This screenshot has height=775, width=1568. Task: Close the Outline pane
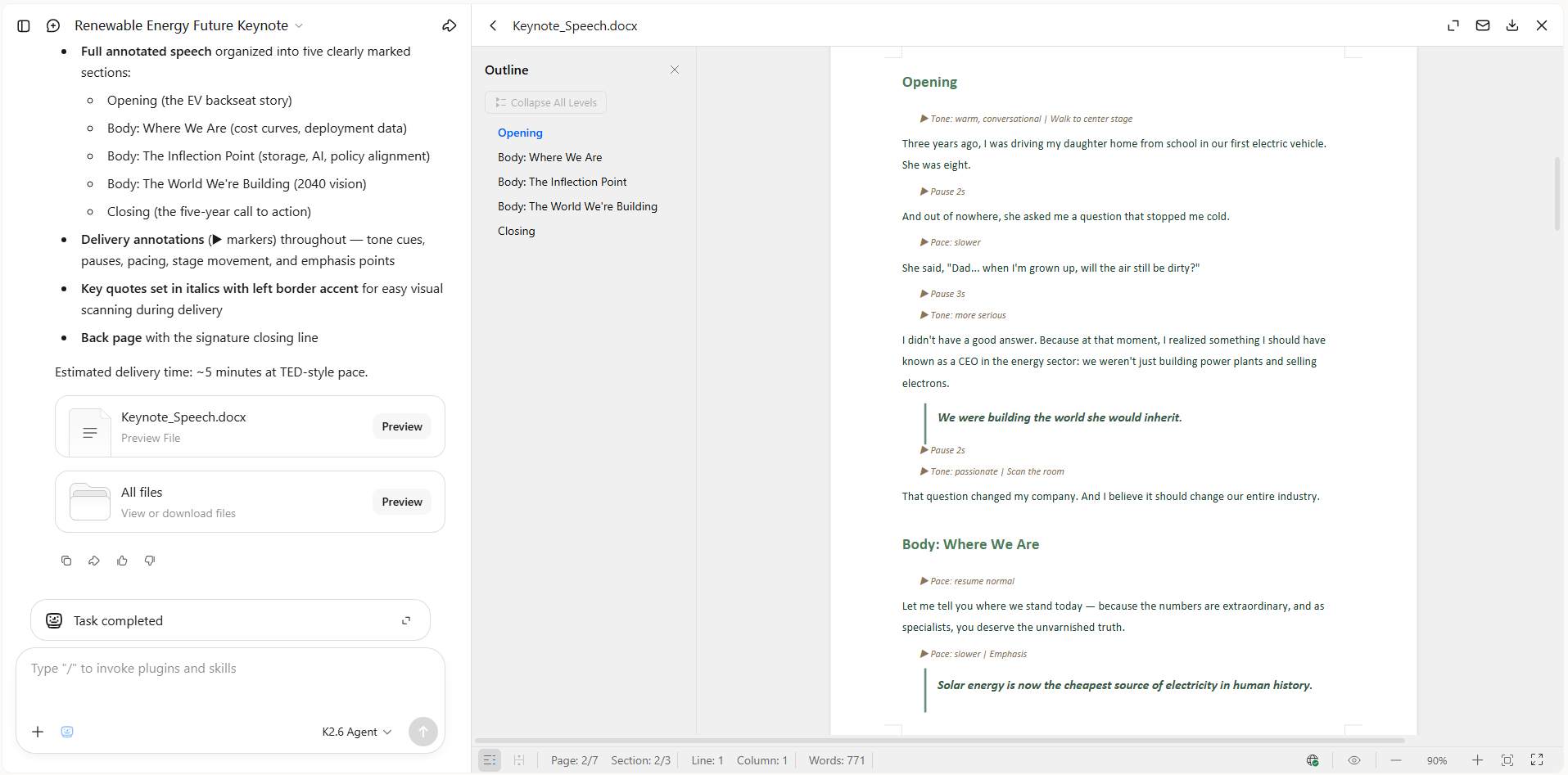[x=675, y=70]
